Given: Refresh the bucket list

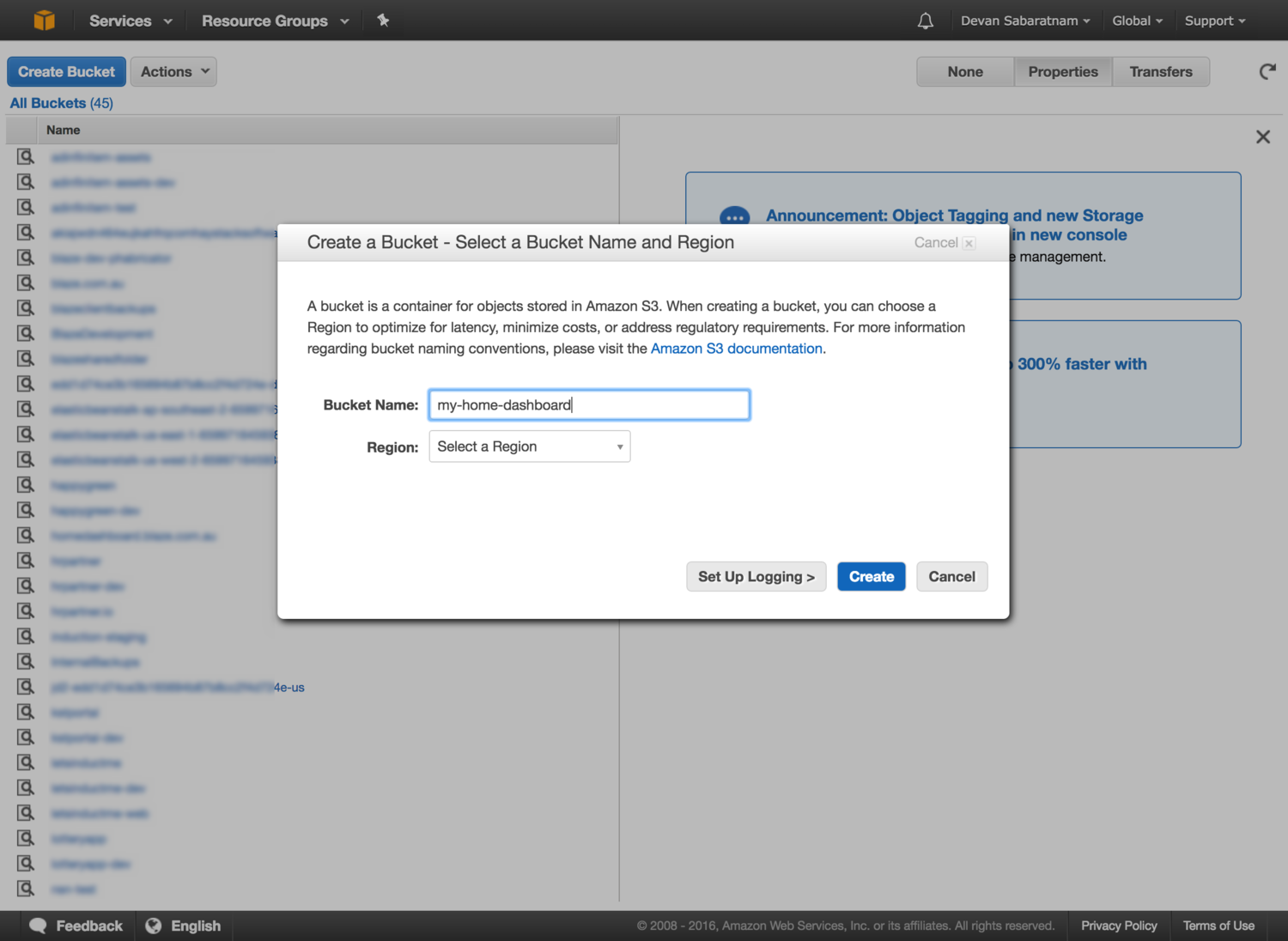Looking at the screenshot, I should coord(1267,72).
